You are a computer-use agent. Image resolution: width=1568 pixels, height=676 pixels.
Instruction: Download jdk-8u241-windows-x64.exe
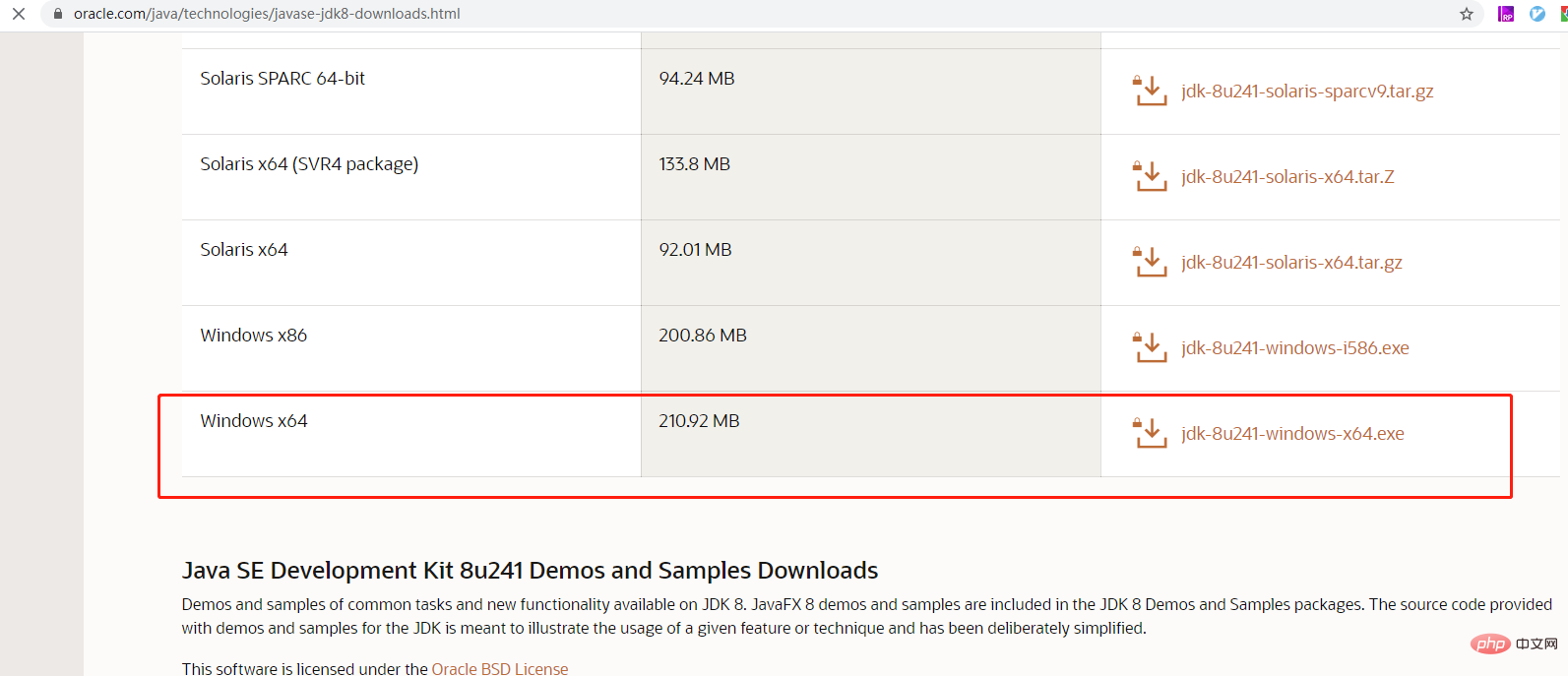coord(1292,434)
